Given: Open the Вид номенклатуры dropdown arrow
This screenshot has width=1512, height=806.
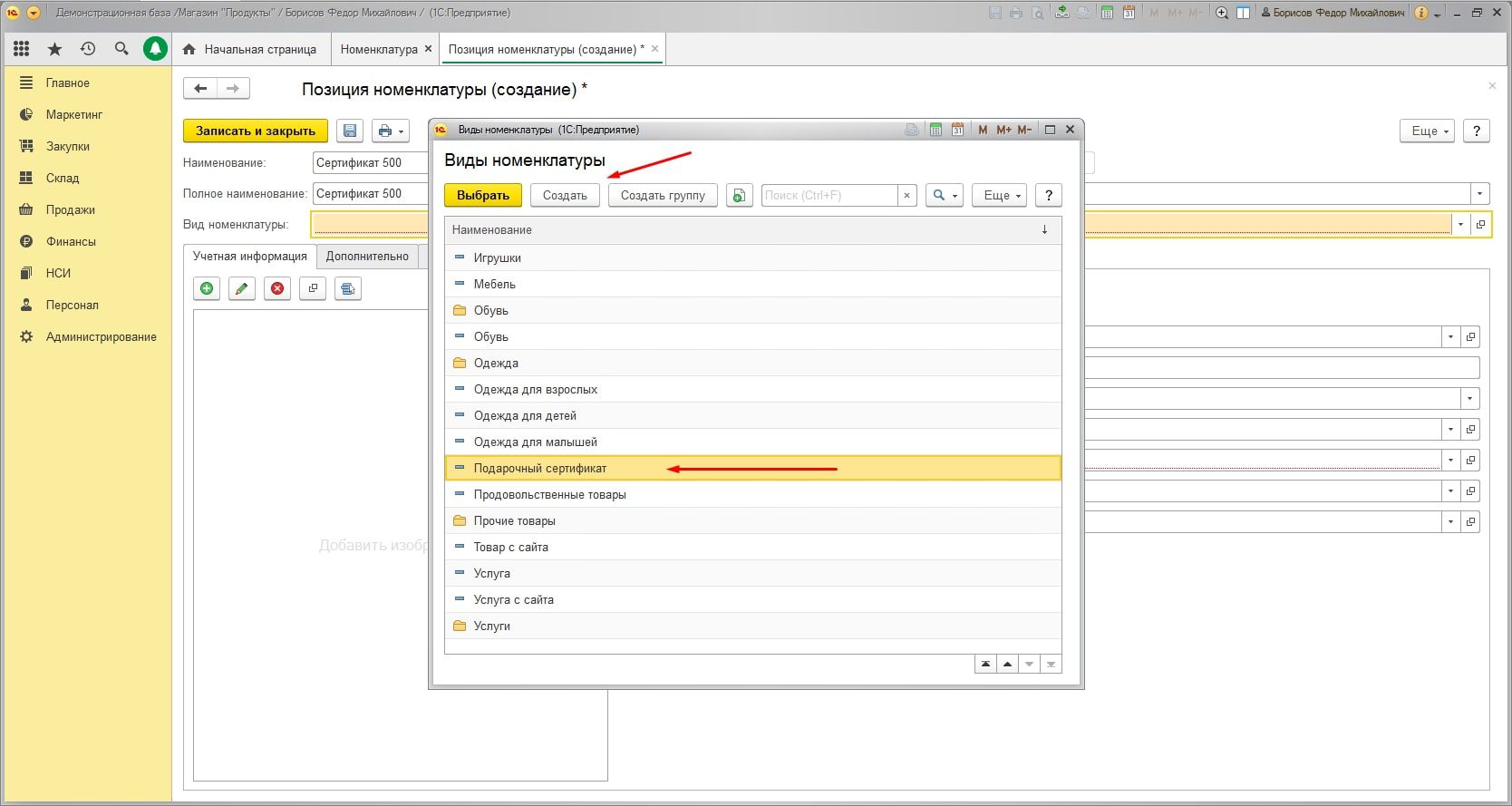Looking at the screenshot, I should (1459, 225).
